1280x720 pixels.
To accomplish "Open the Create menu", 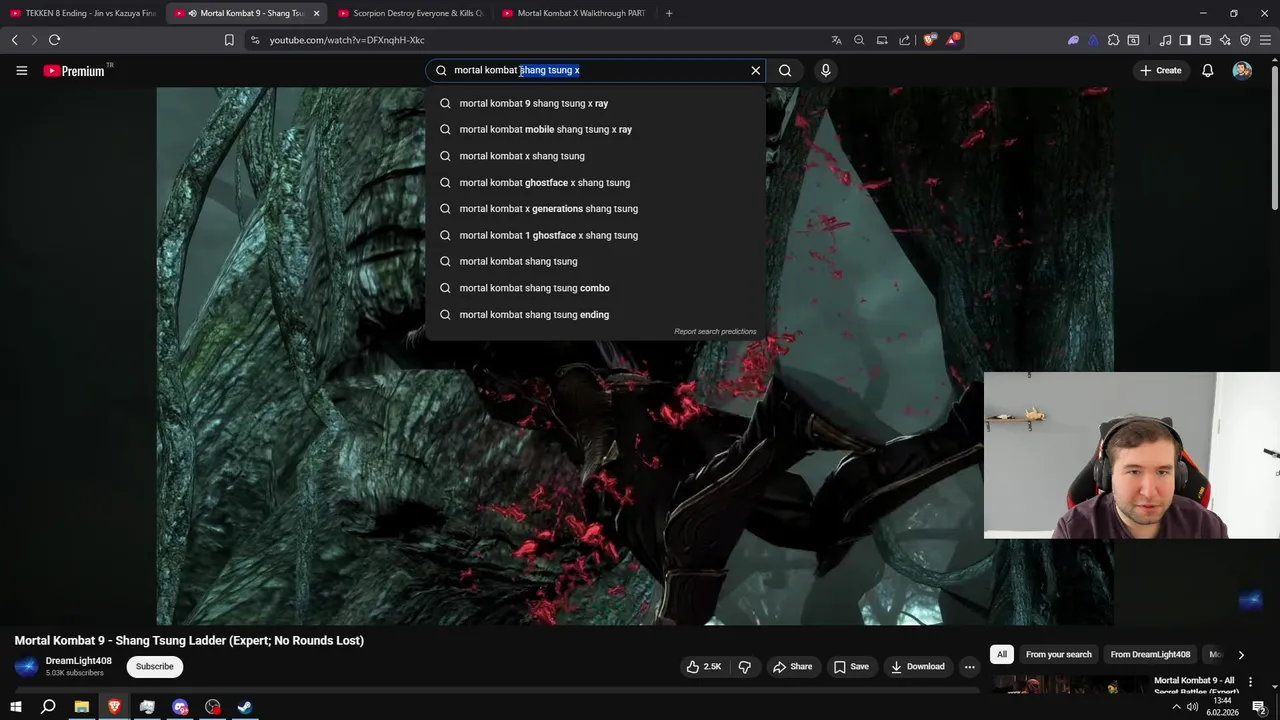I will click(x=1161, y=70).
